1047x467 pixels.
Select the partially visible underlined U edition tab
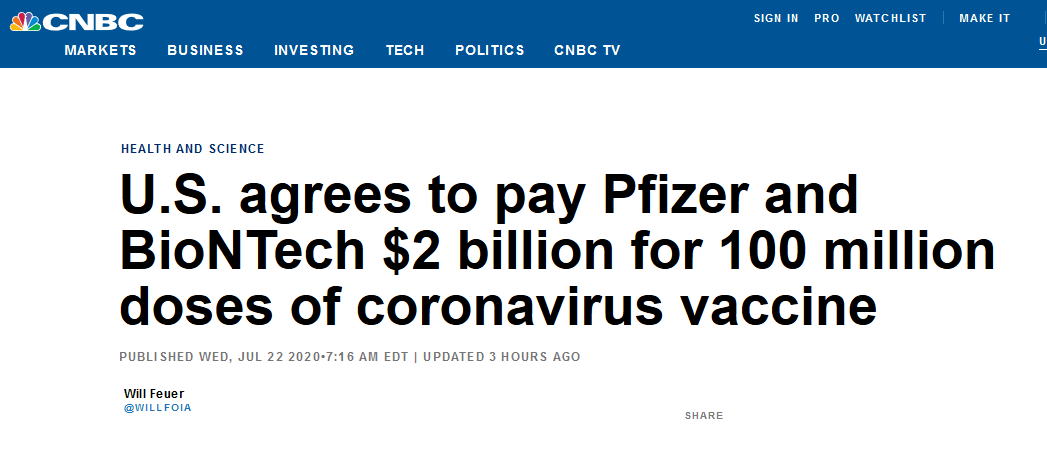(x=1042, y=42)
